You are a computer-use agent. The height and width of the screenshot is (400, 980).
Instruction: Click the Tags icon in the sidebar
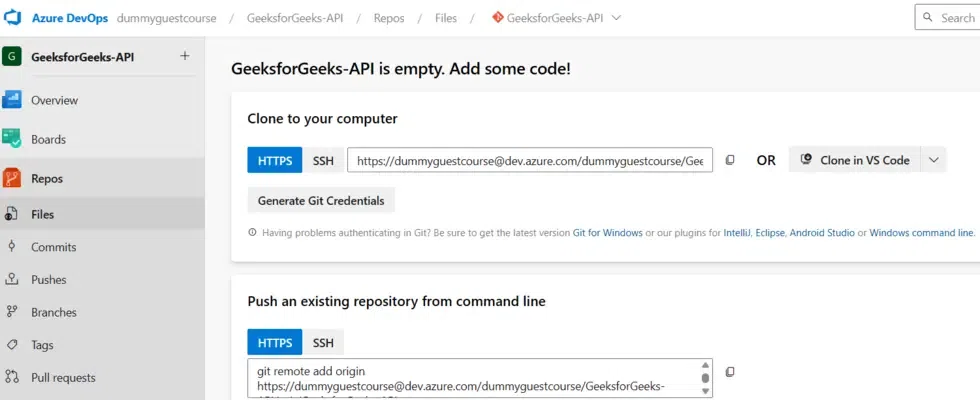11,344
